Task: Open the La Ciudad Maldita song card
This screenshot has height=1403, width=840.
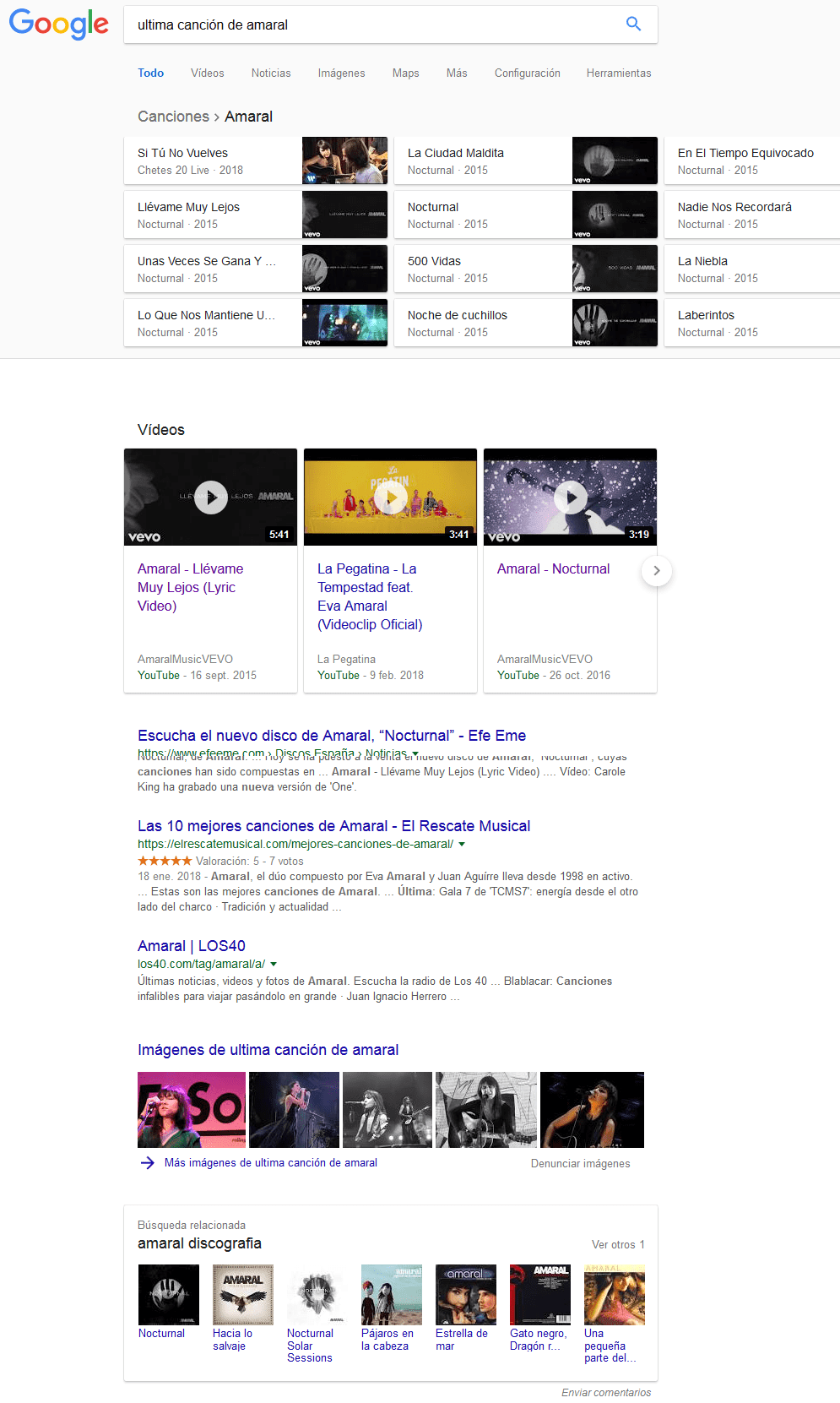Action: coord(526,160)
